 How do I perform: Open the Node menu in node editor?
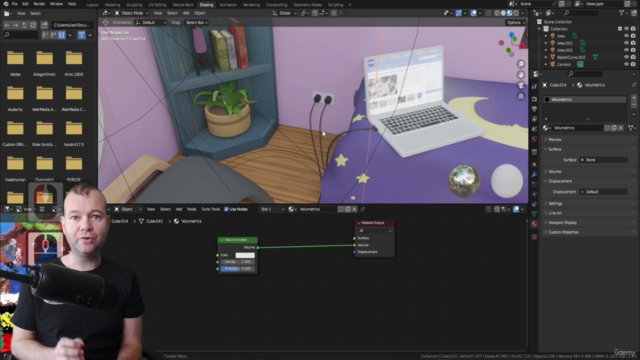(x=191, y=209)
